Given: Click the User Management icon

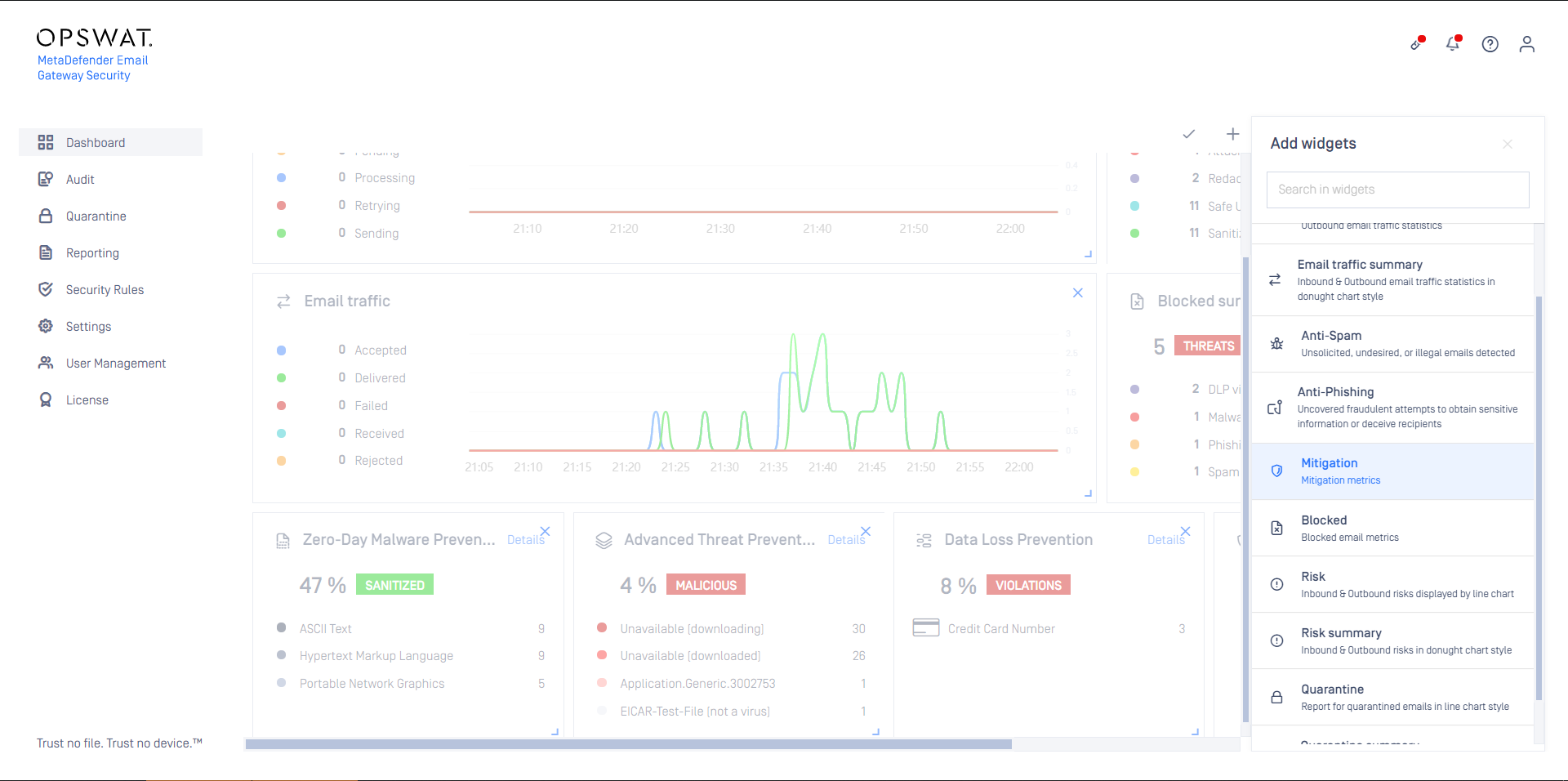Looking at the screenshot, I should [46, 363].
